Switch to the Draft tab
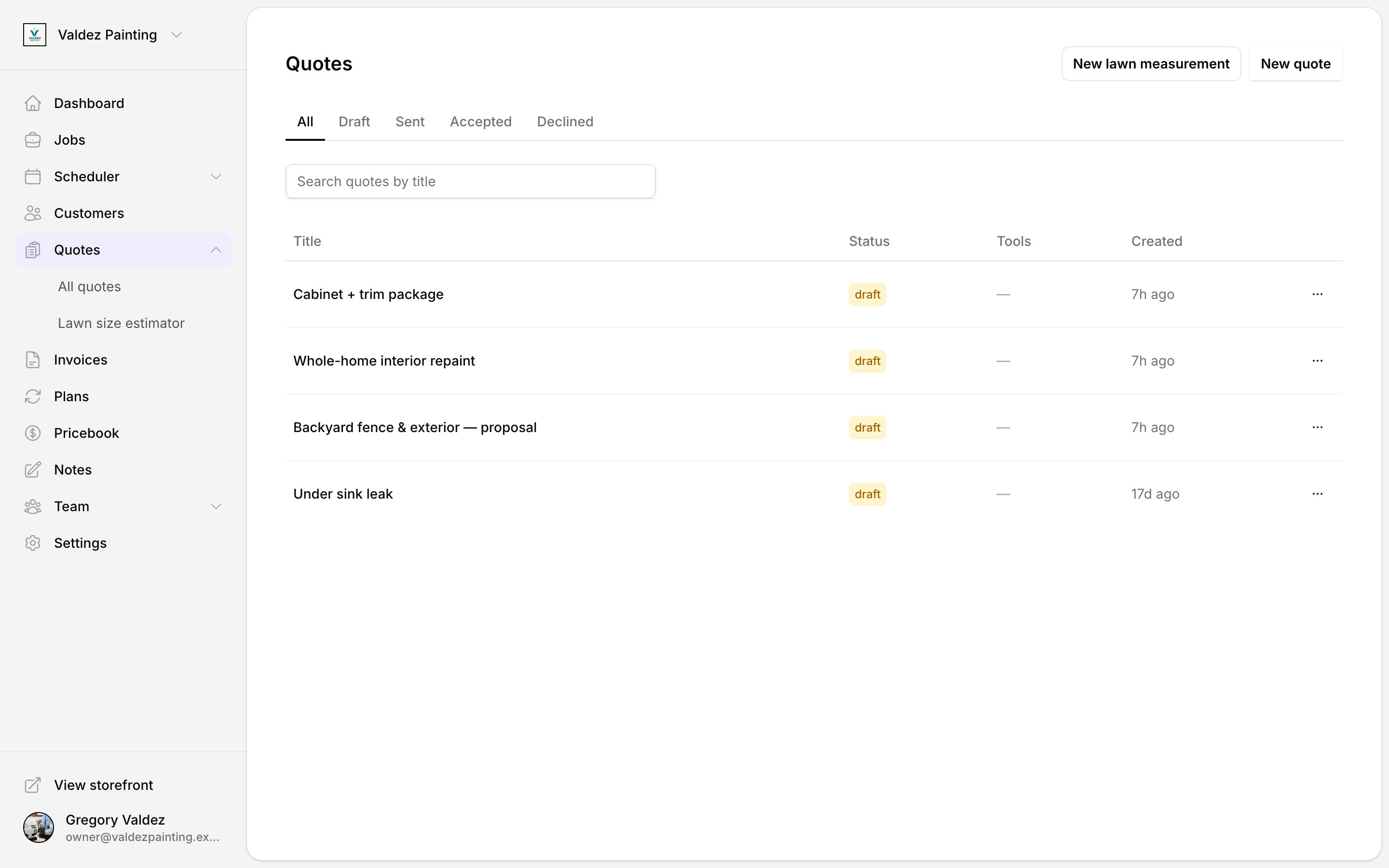1389x868 pixels. click(354, 122)
